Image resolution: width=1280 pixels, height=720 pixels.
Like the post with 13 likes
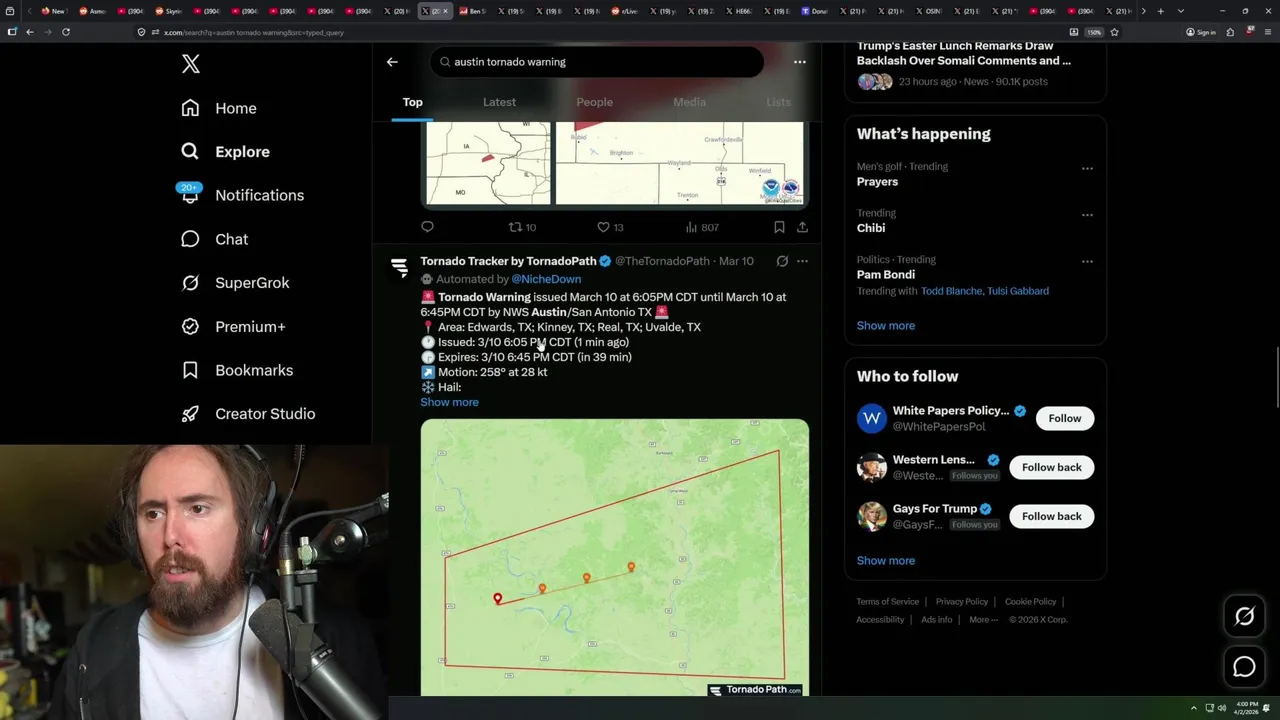point(610,227)
